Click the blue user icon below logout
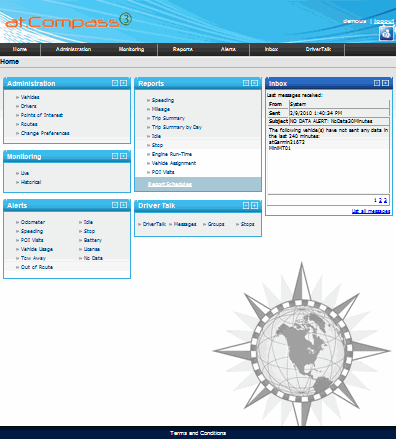Screen dimensions: 396x440 (x=386, y=34)
